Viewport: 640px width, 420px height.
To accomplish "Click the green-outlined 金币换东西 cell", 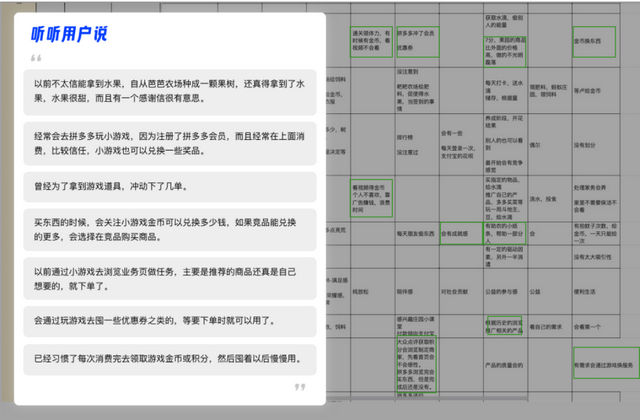I will (594, 42).
